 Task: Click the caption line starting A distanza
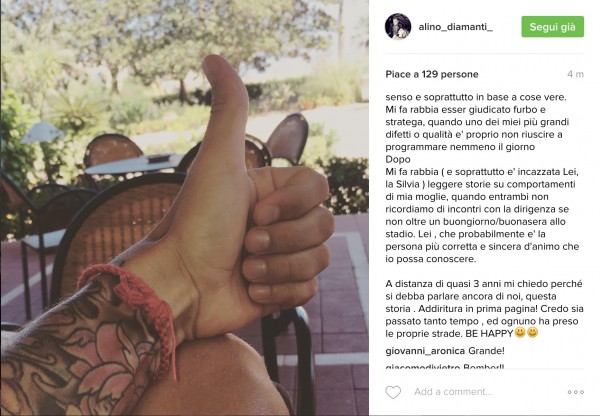(x=484, y=284)
